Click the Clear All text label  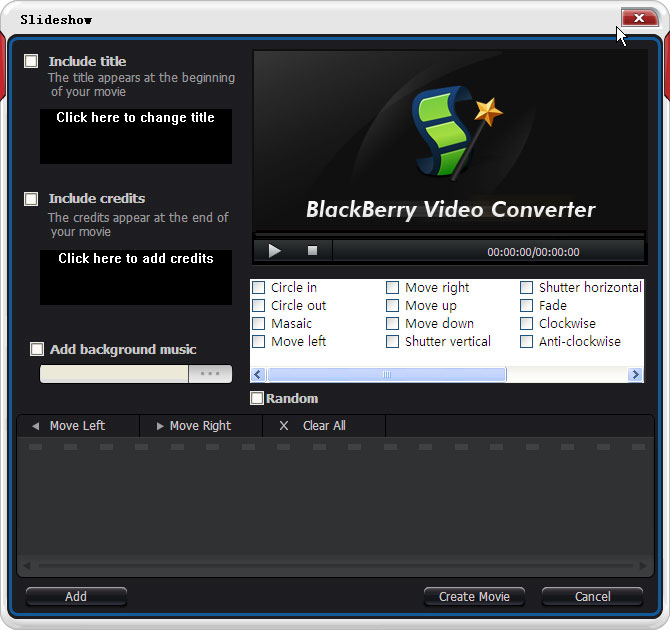[324, 426]
